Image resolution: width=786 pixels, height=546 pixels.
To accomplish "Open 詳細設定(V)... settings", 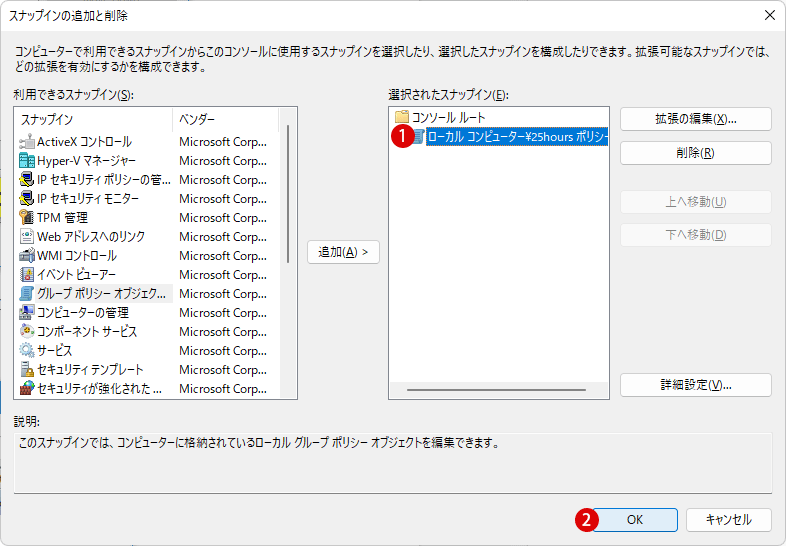I will point(696,385).
